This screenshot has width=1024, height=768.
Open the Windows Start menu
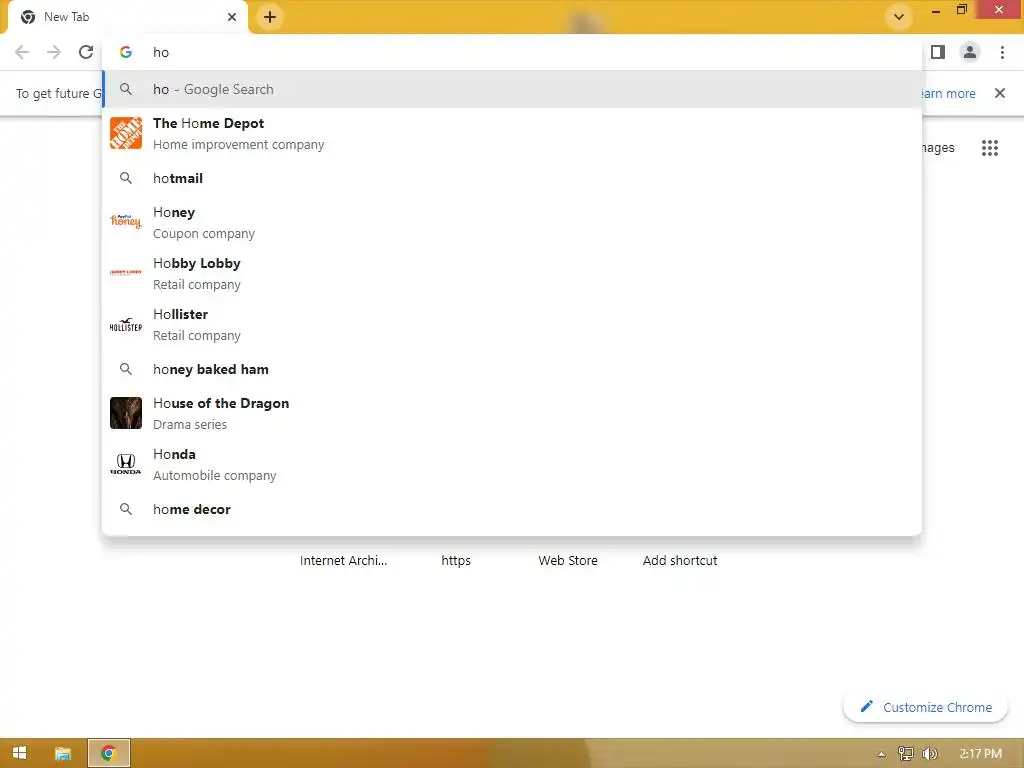point(20,754)
